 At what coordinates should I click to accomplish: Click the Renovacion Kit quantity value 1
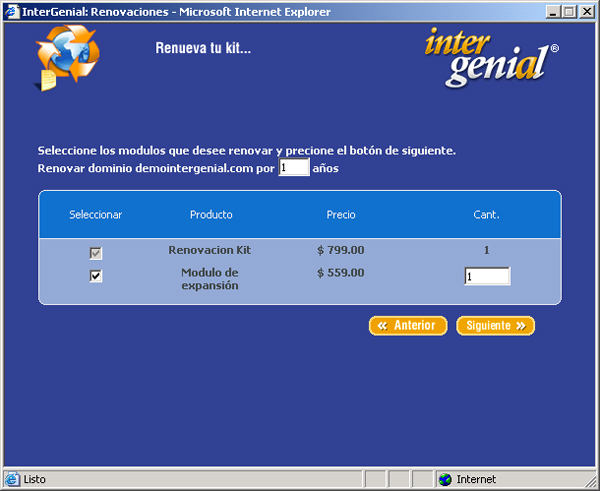coord(486,250)
